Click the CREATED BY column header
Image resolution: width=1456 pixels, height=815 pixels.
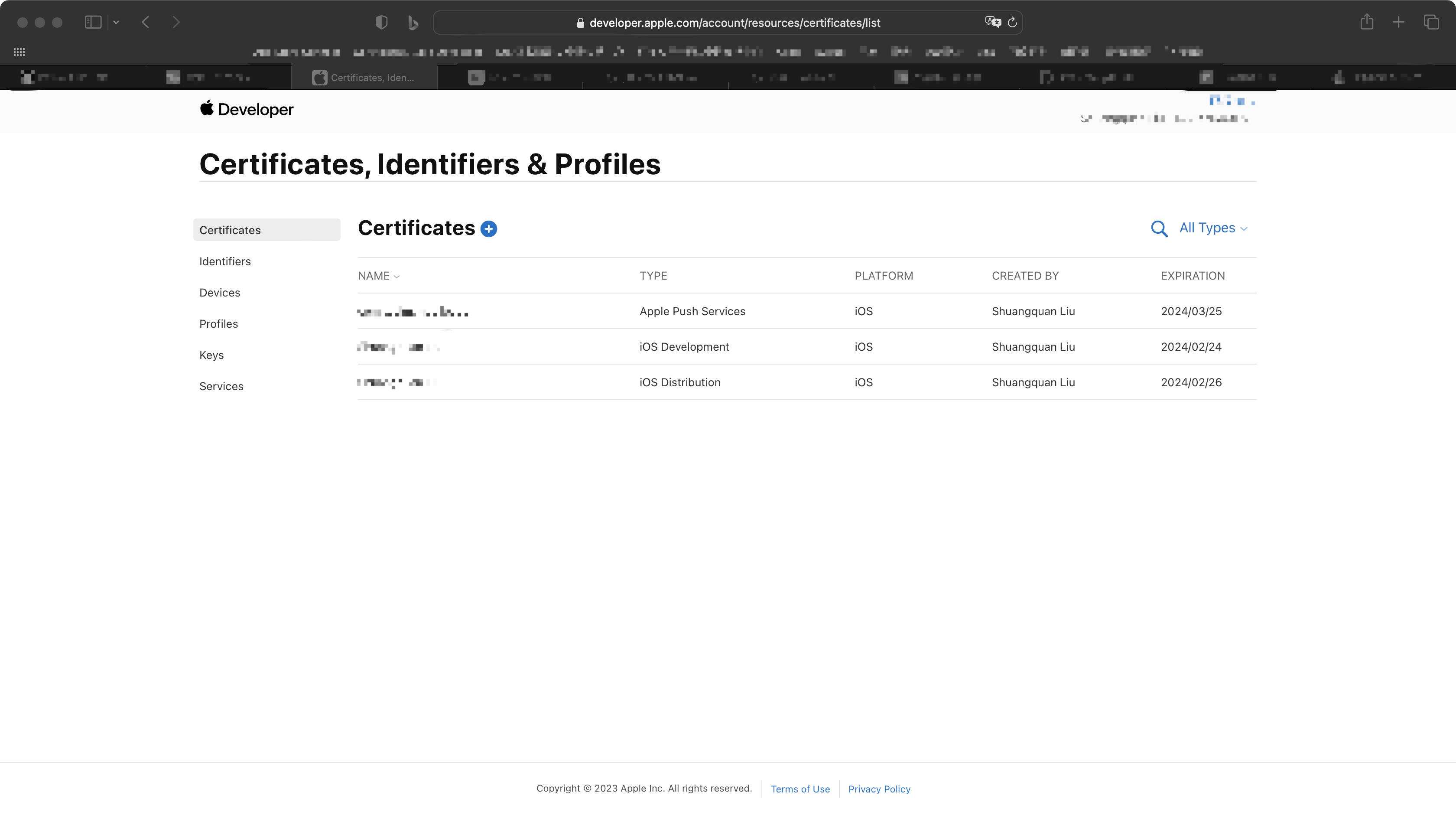pos(1025,276)
